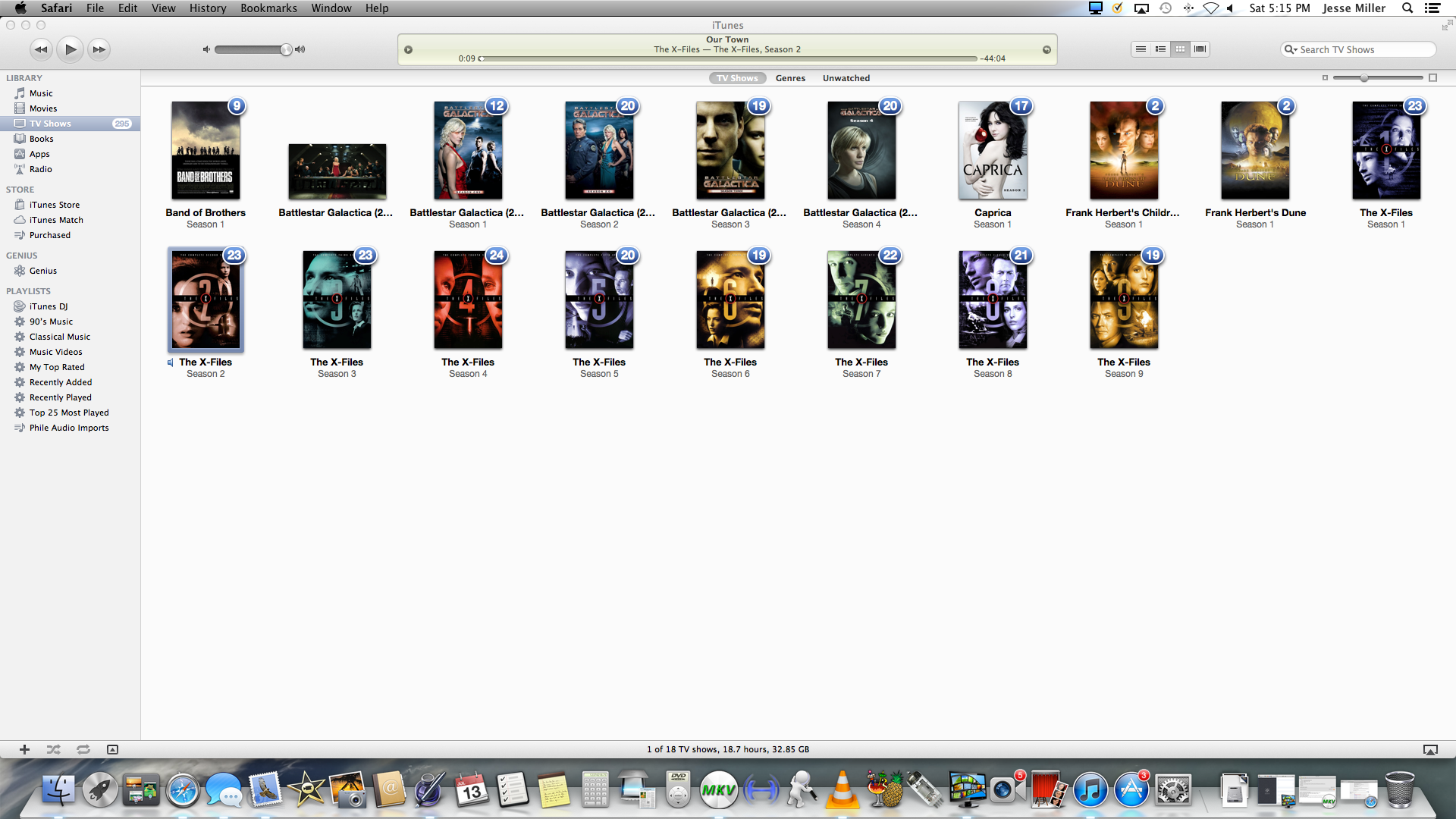Switch to grid view
The width and height of the screenshot is (1456, 819).
pos(1180,49)
